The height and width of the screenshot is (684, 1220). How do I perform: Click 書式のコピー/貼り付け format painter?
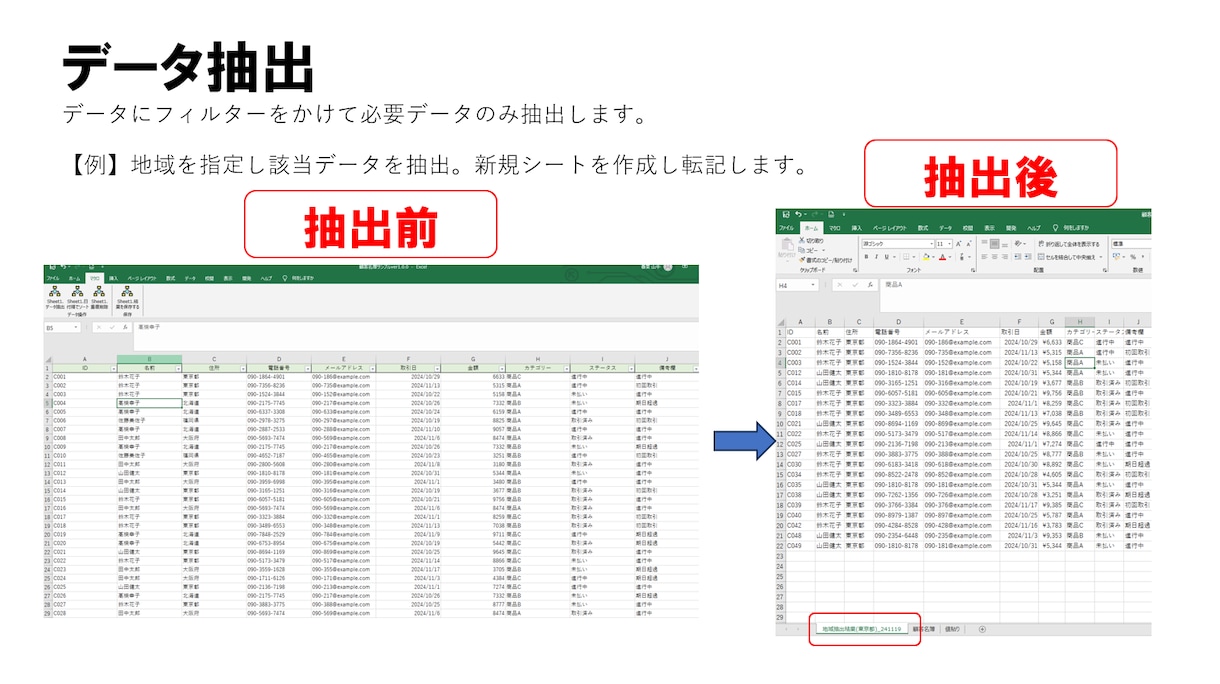(x=826, y=260)
